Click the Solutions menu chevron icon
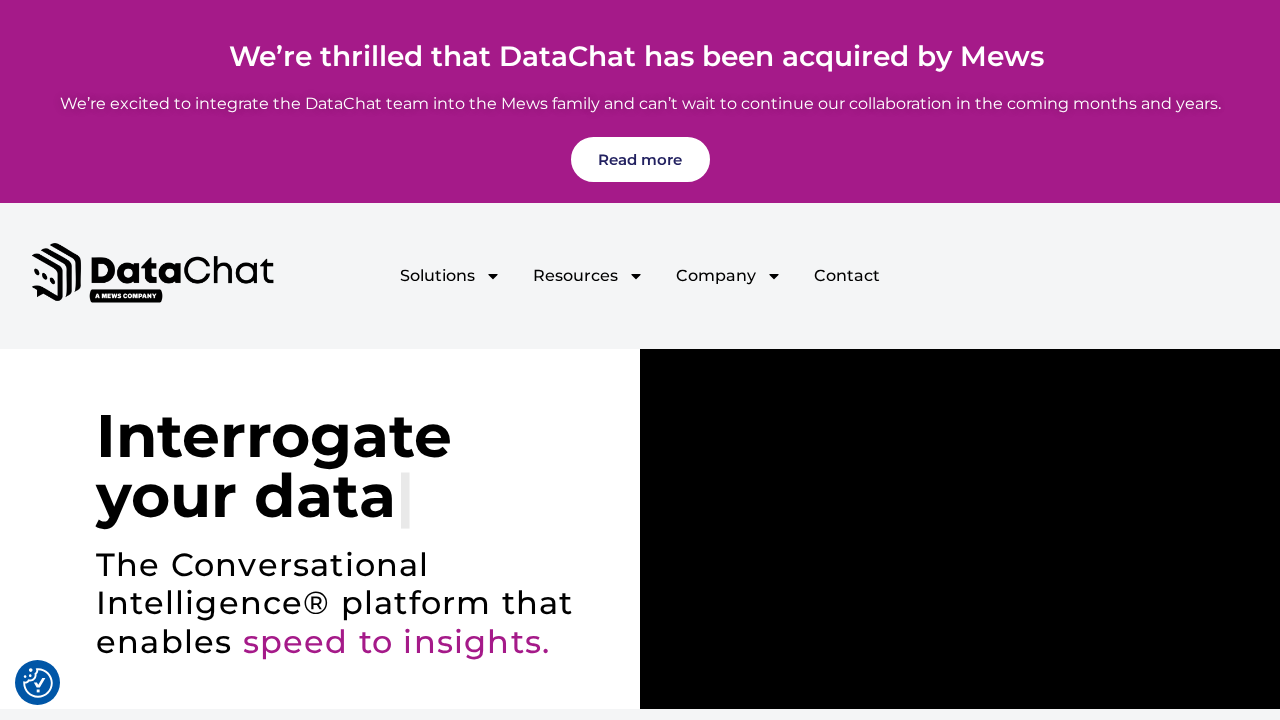This screenshot has height=720, width=1280. 492,275
